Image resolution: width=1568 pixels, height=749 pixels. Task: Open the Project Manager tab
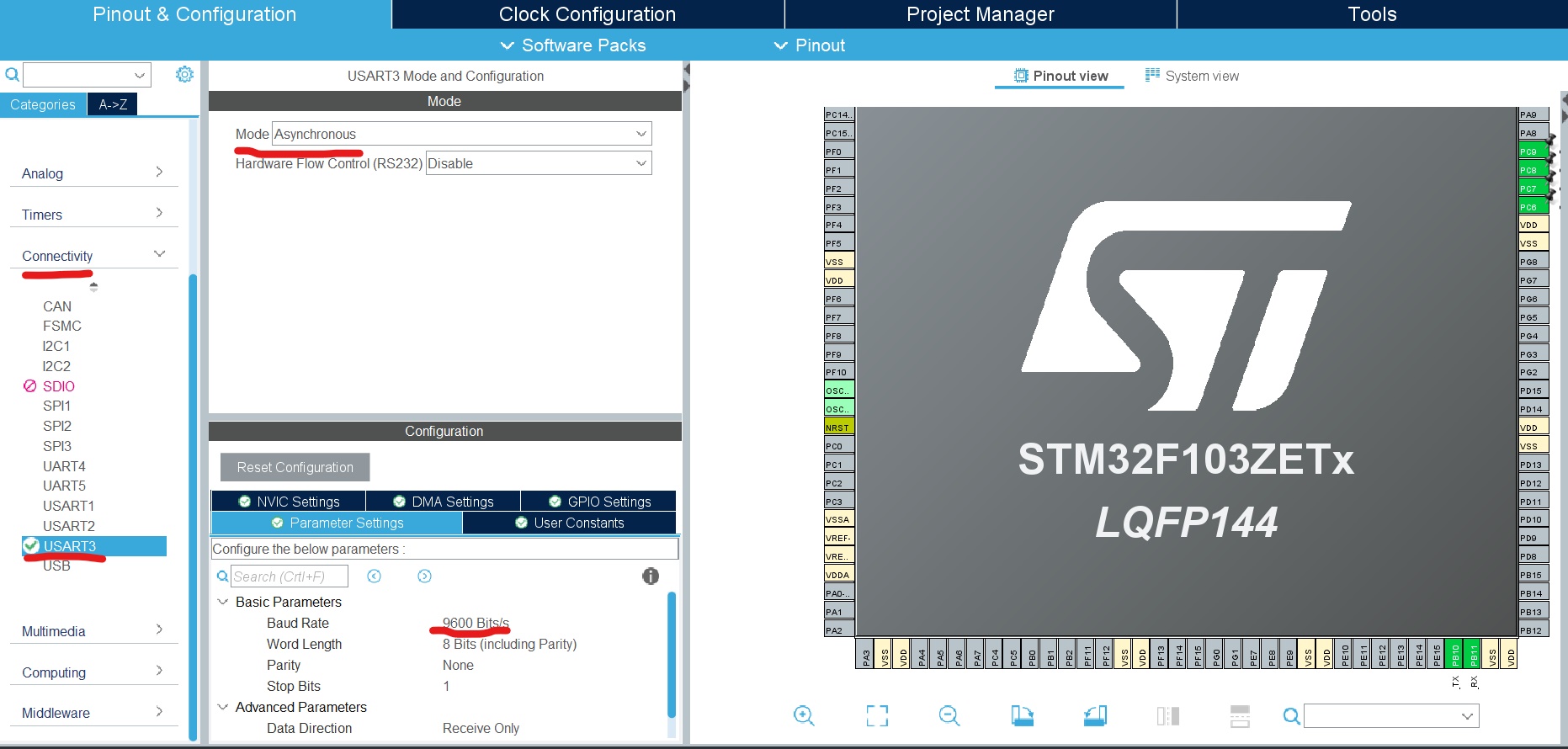coord(981,14)
